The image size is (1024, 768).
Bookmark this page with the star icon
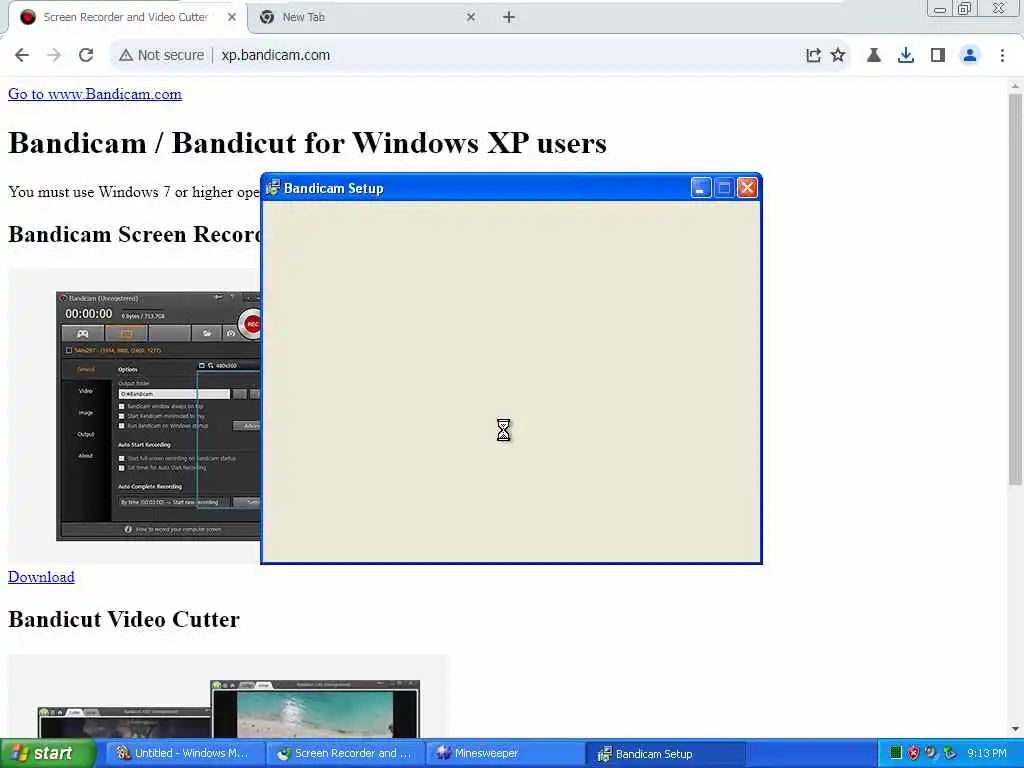[838, 56]
